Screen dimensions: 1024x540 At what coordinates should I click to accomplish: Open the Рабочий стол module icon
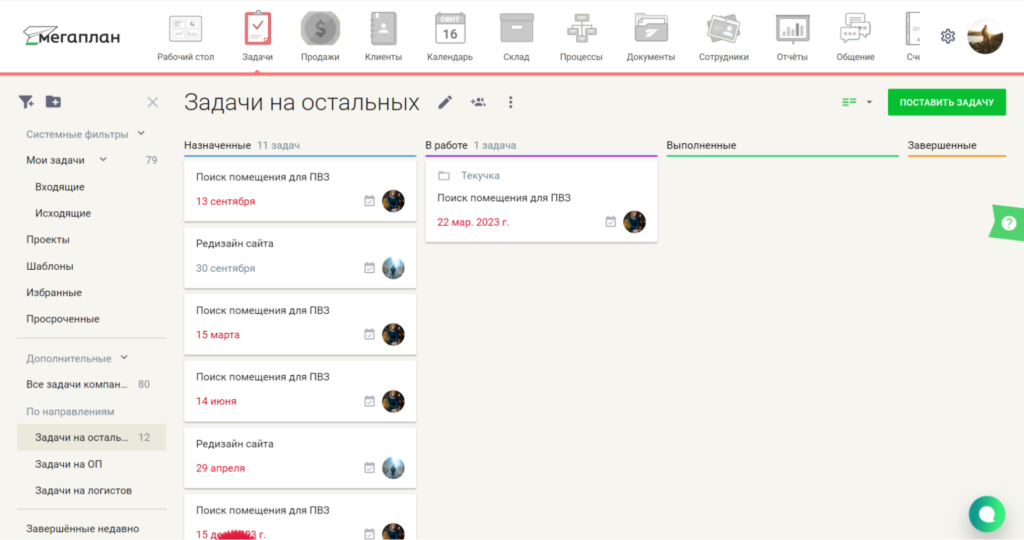[x=185, y=29]
